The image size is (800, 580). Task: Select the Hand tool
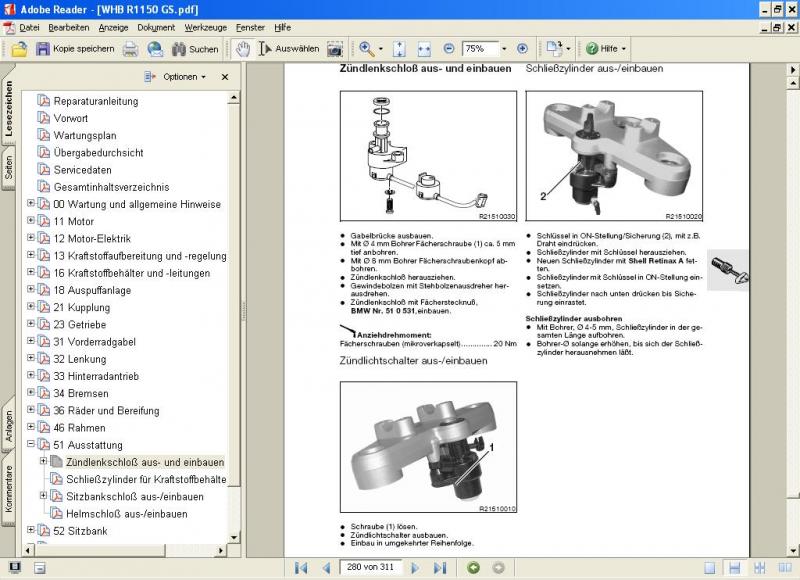(243, 49)
